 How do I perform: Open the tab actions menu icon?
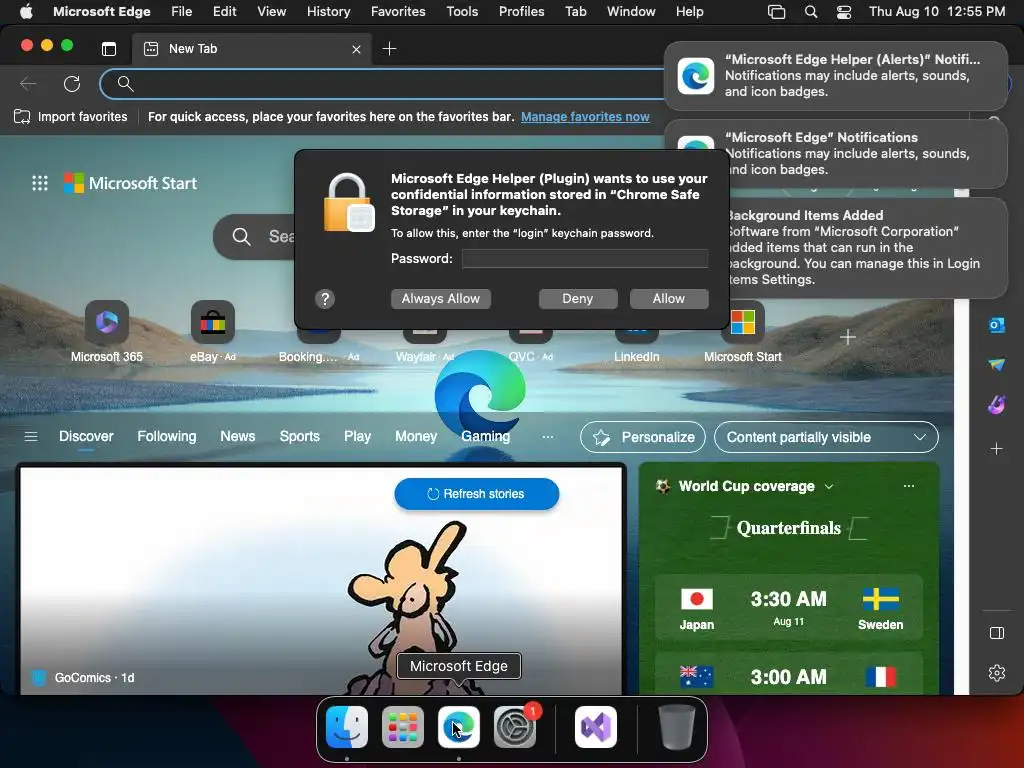pyautogui.click(x=109, y=48)
